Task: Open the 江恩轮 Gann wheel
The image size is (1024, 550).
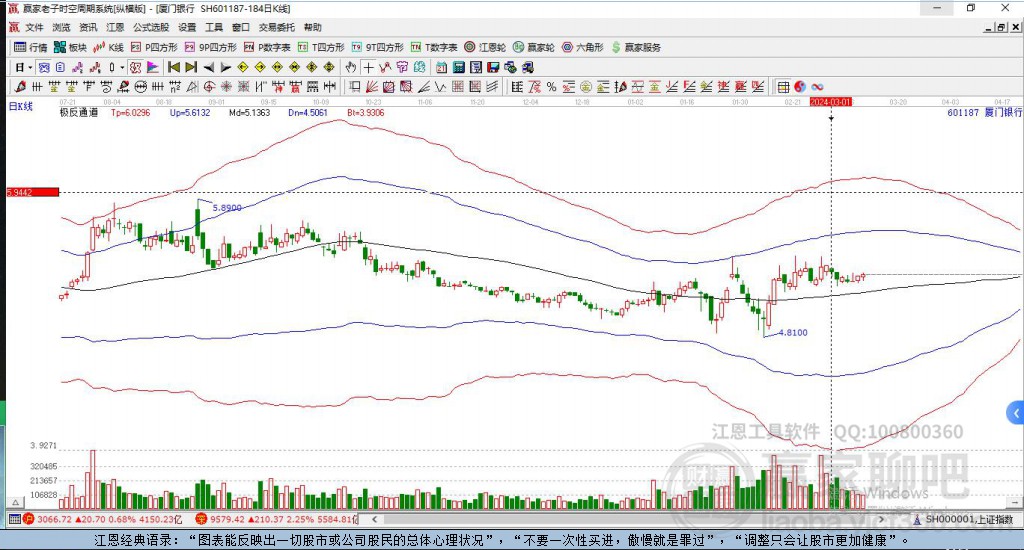Action: (485, 47)
